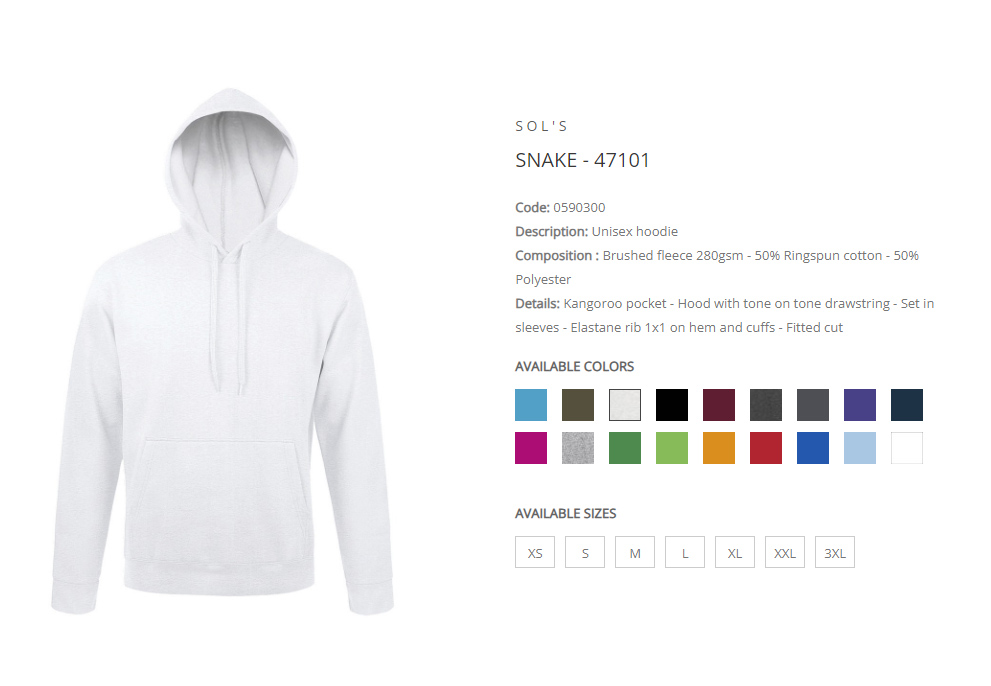The width and height of the screenshot is (991, 686).
Task: Click the white hoodie product image
Action: point(222,351)
